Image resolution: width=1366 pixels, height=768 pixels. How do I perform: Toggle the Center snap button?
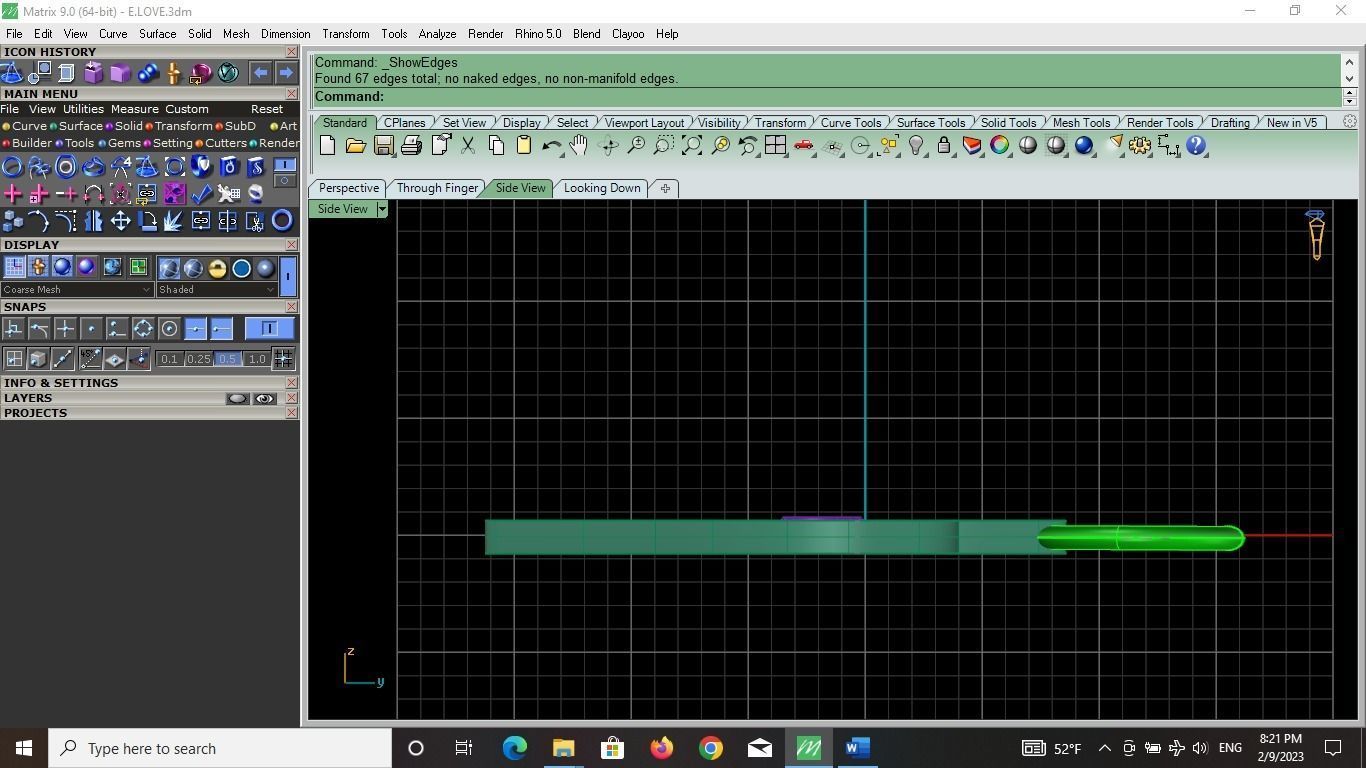pyautogui.click(x=169, y=329)
